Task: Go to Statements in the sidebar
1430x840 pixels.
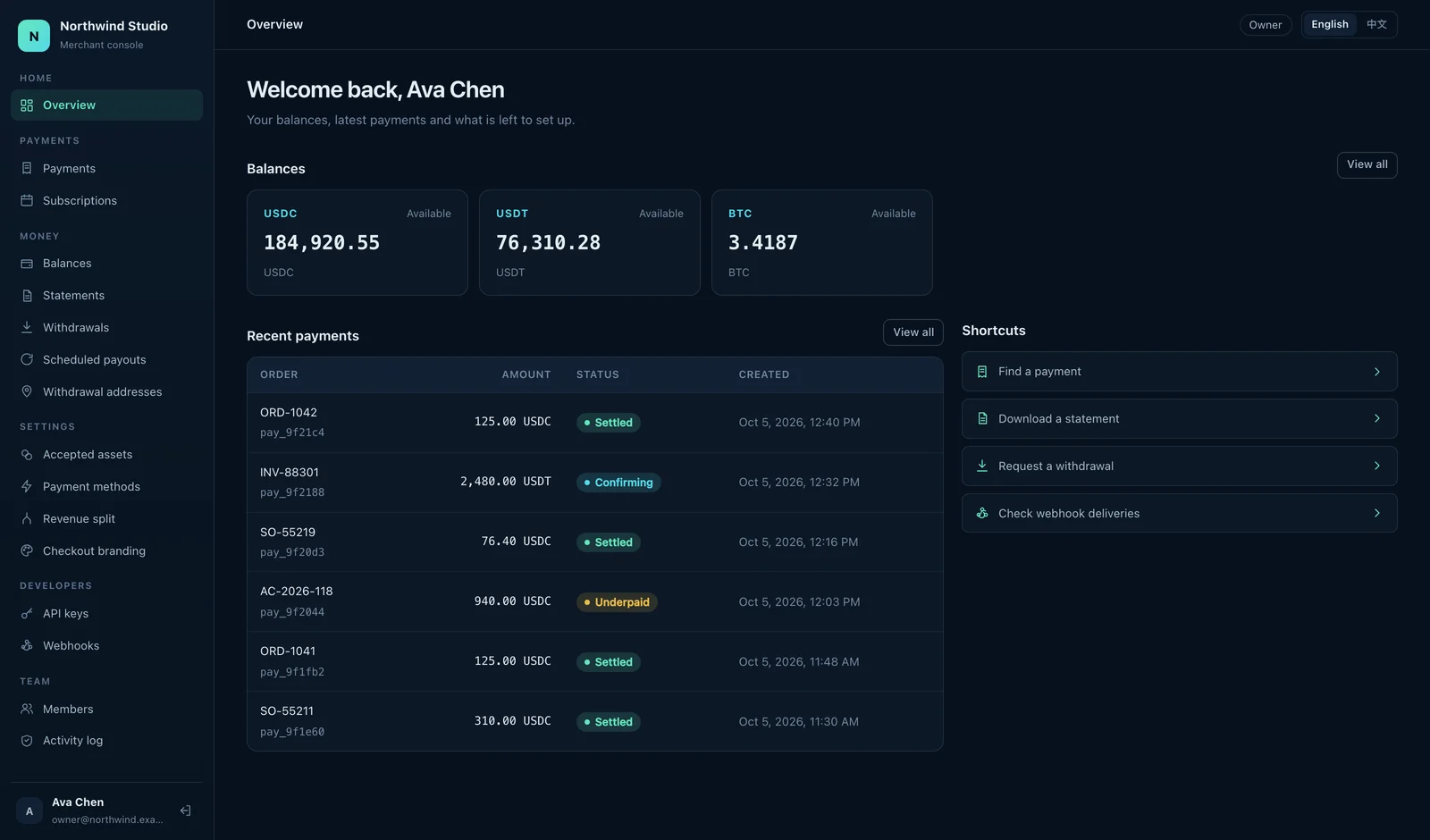Action: 106,296
